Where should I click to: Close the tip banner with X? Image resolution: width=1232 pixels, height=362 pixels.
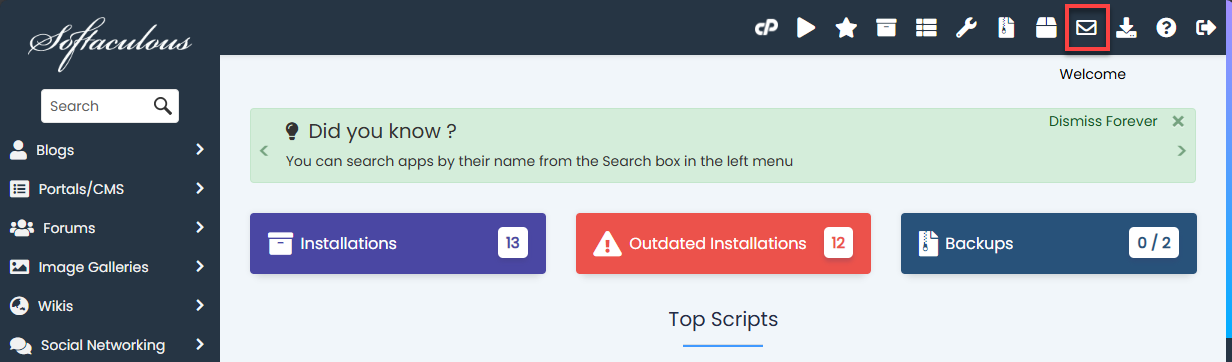pyautogui.click(x=1178, y=121)
